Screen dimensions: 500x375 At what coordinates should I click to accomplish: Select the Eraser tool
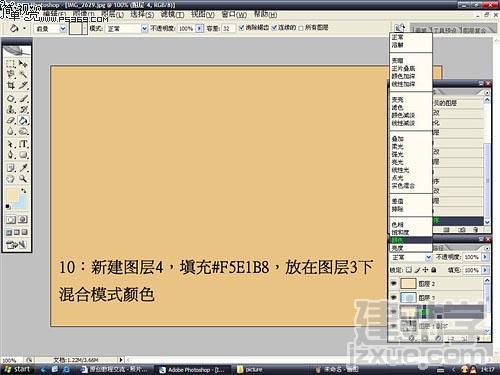click(11, 120)
